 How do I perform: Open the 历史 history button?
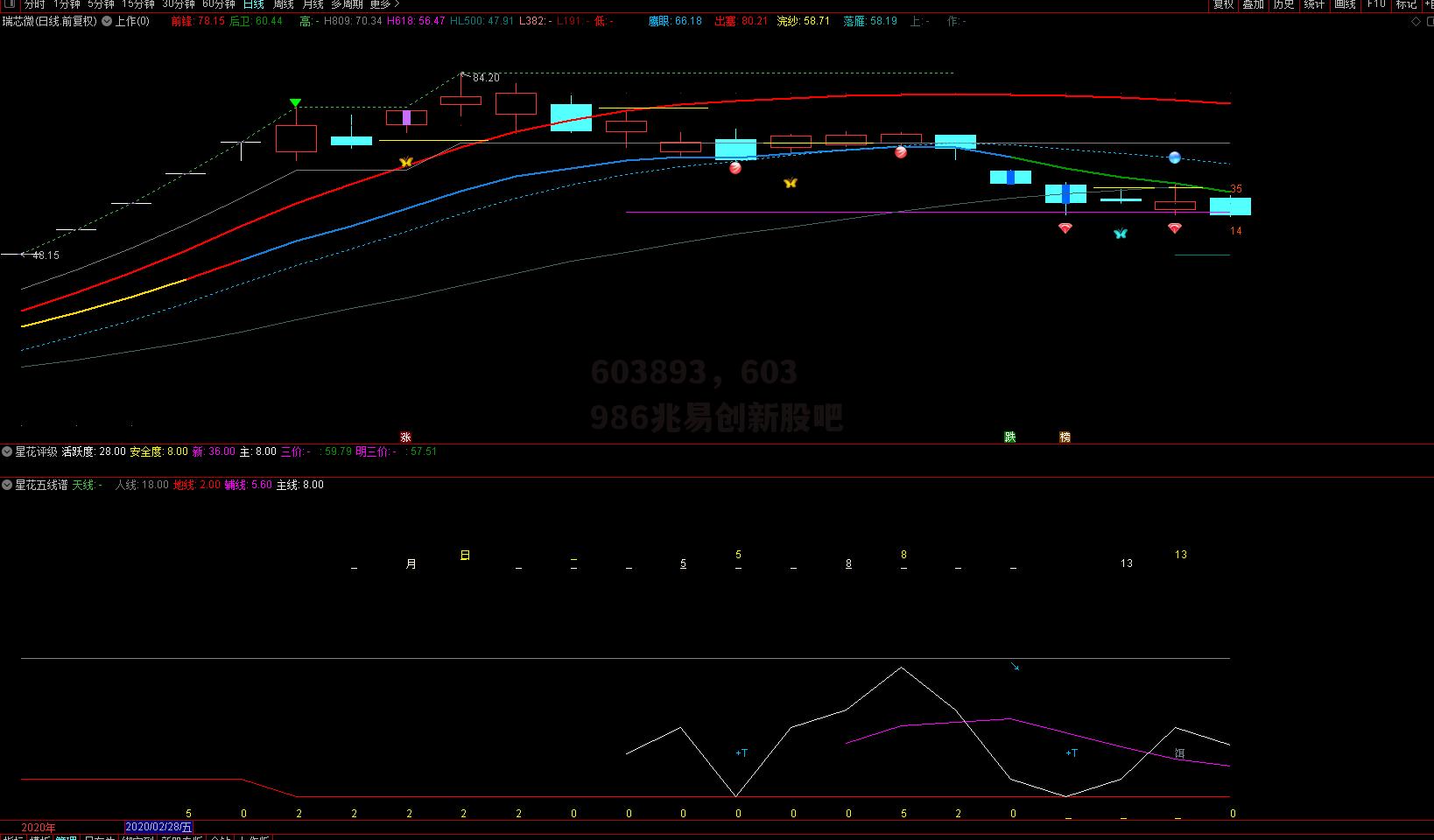tap(1283, 4)
